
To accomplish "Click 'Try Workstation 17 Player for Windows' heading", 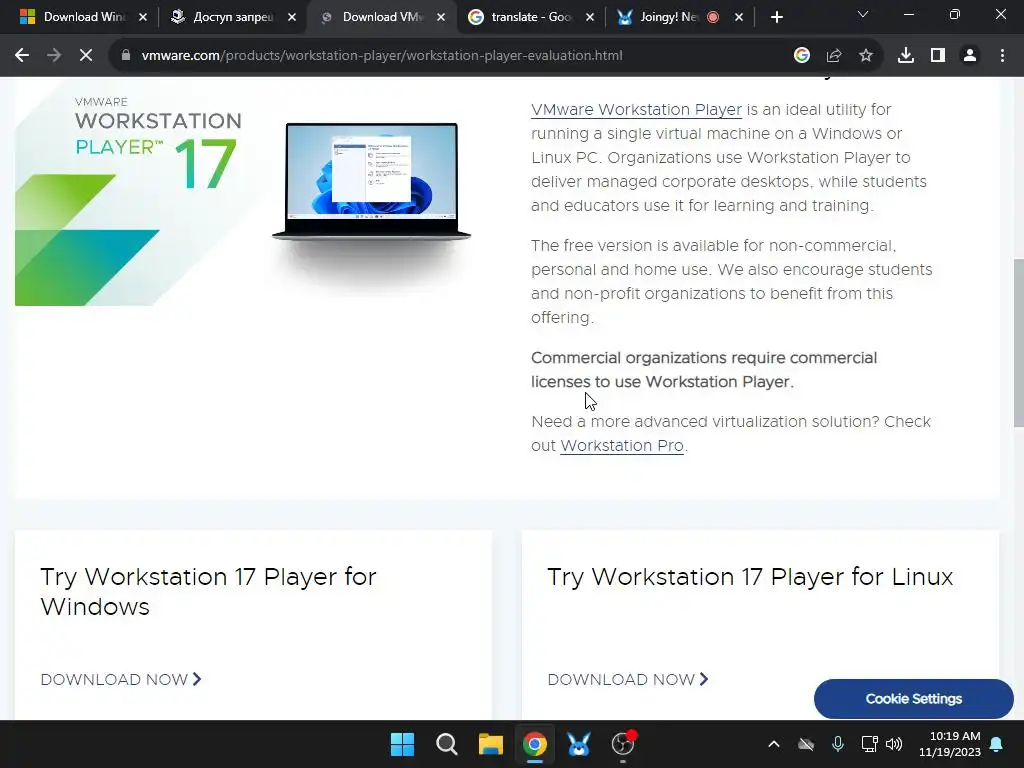I will coord(208,592).
